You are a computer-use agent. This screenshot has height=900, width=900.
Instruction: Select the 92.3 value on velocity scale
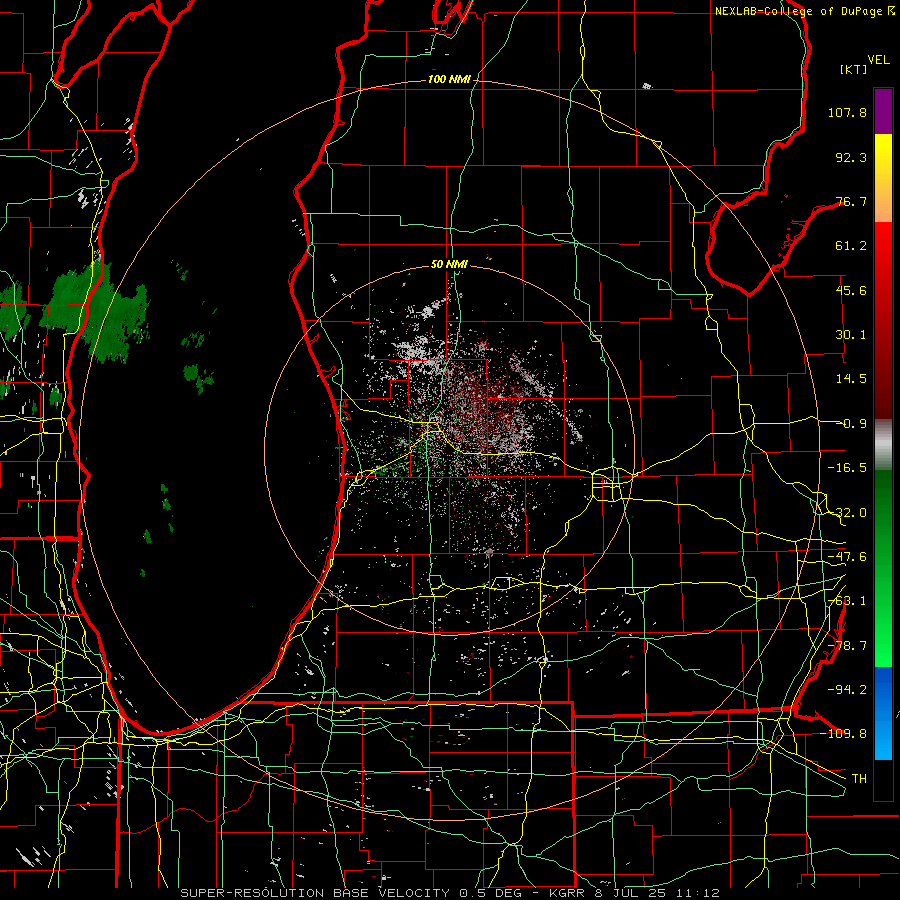(x=851, y=157)
